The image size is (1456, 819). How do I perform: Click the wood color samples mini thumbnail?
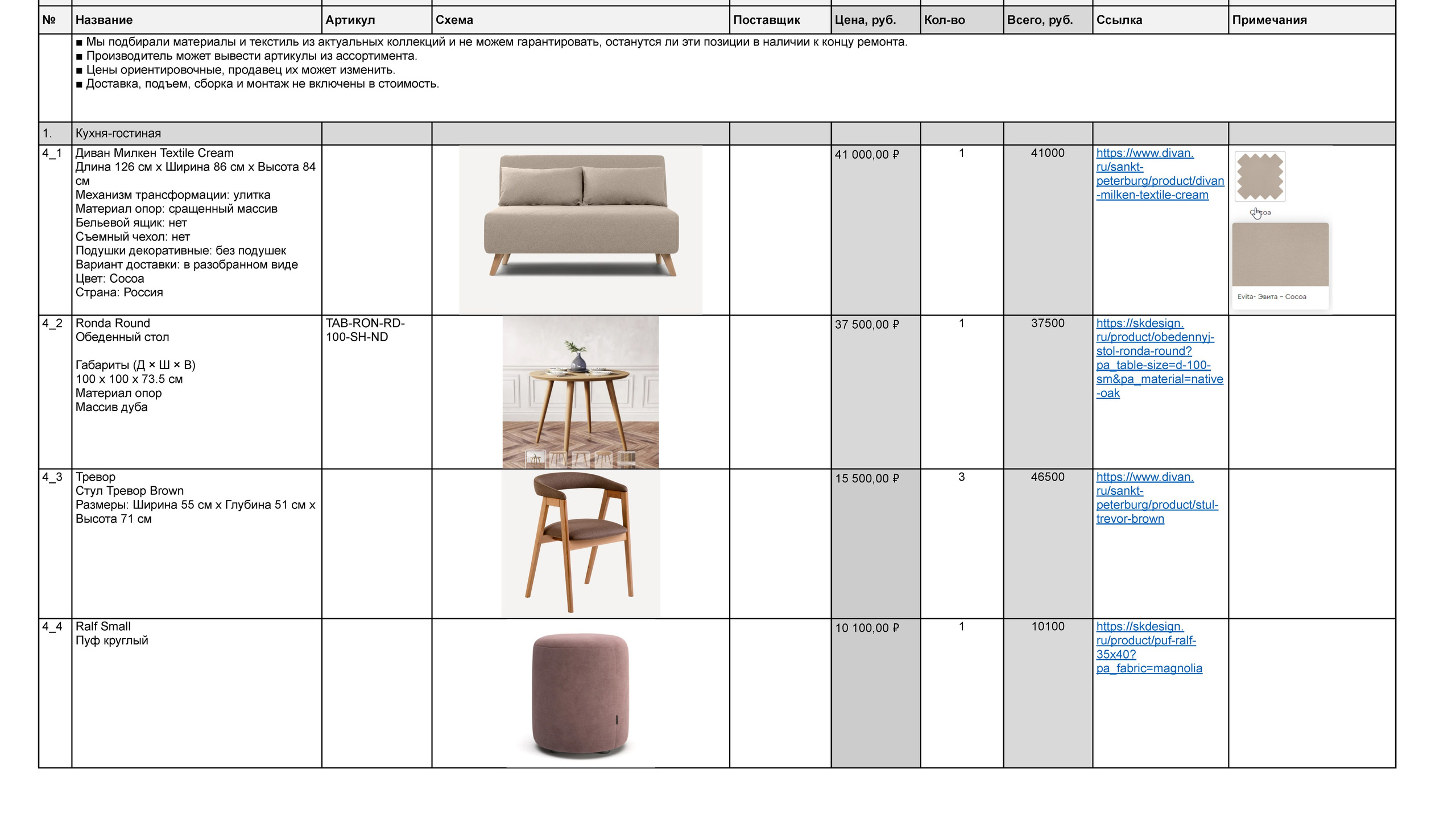(x=626, y=458)
